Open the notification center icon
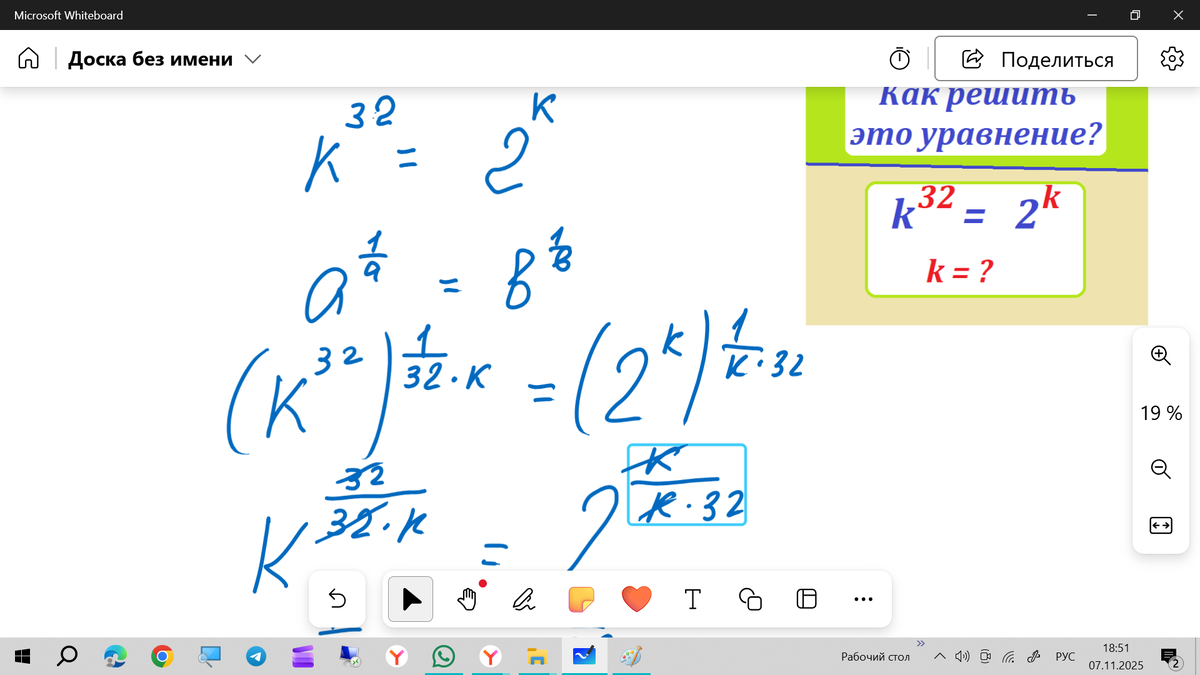Image resolution: width=1200 pixels, height=675 pixels. pyautogui.click(x=1170, y=656)
